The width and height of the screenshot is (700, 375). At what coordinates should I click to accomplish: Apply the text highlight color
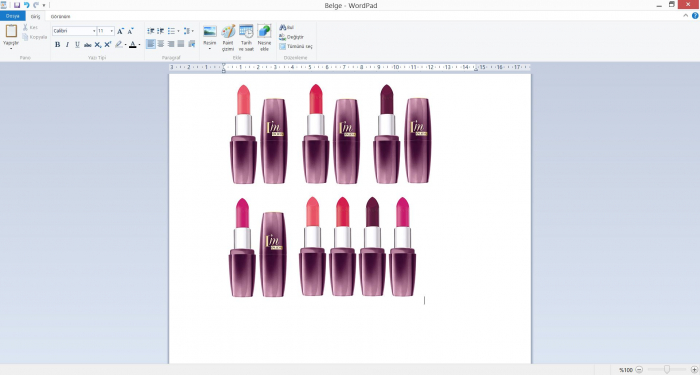pyautogui.click(x=119, y=45)
